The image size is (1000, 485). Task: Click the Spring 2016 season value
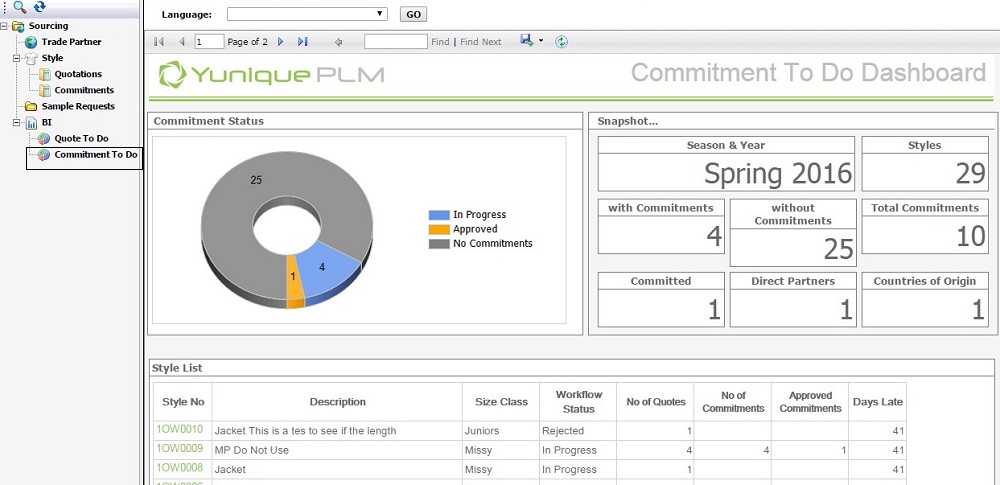tap(777, 173)
